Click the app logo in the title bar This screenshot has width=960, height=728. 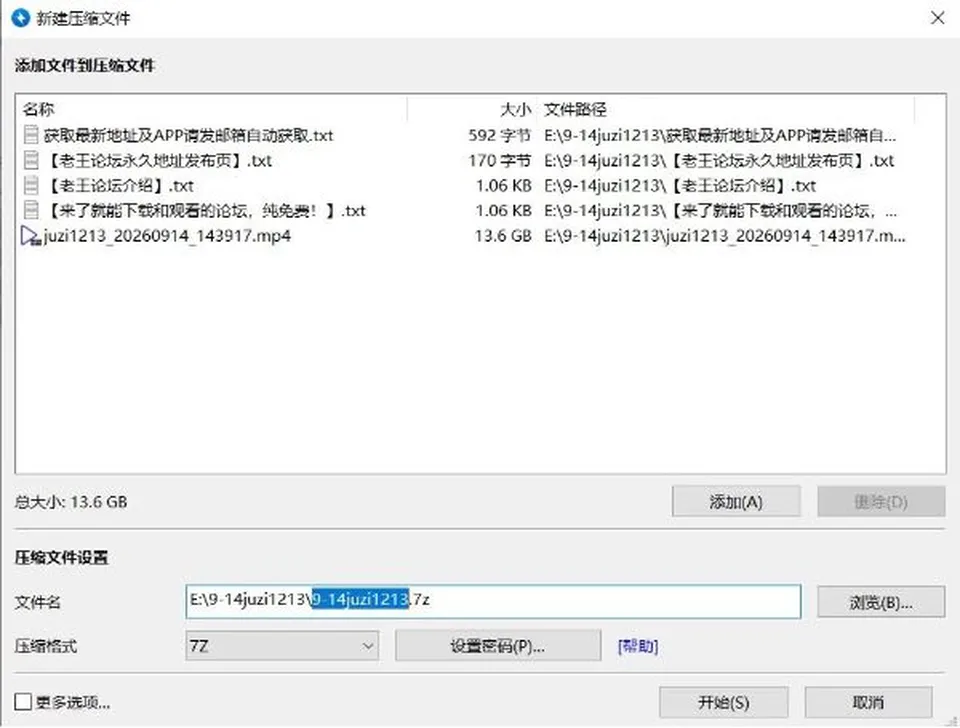pos(20,18)
